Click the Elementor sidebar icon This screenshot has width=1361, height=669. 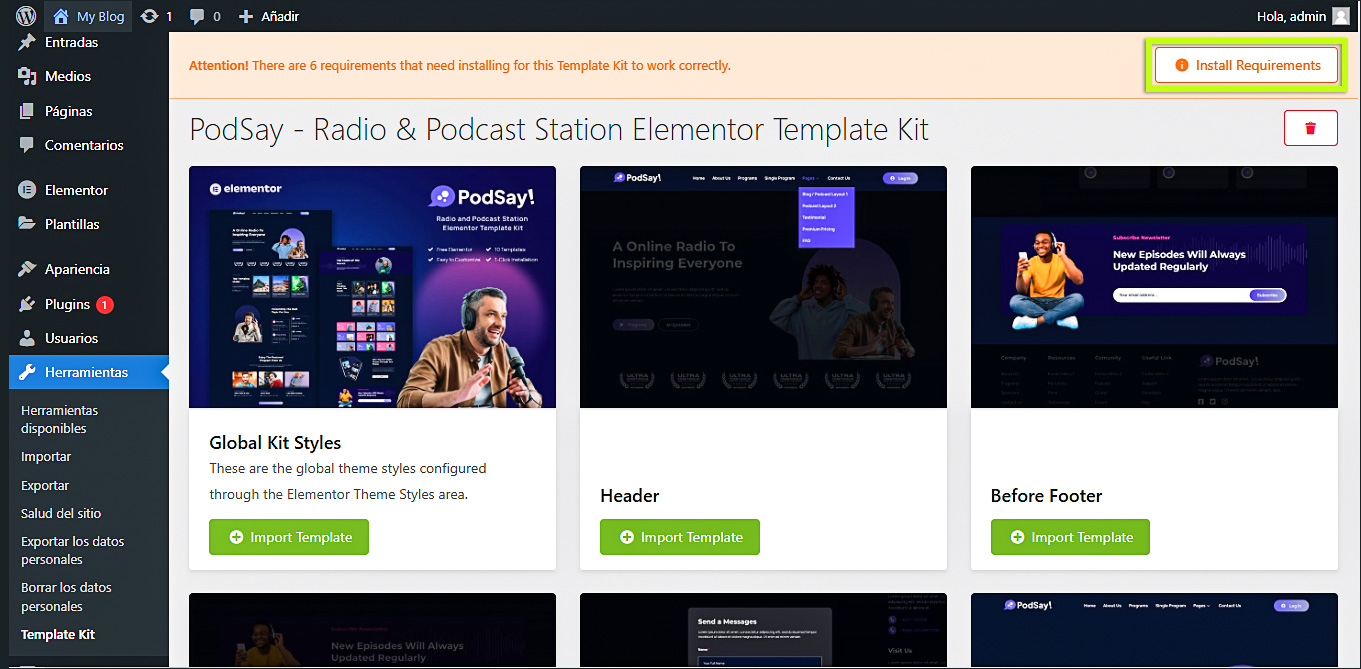click(27, 190)
